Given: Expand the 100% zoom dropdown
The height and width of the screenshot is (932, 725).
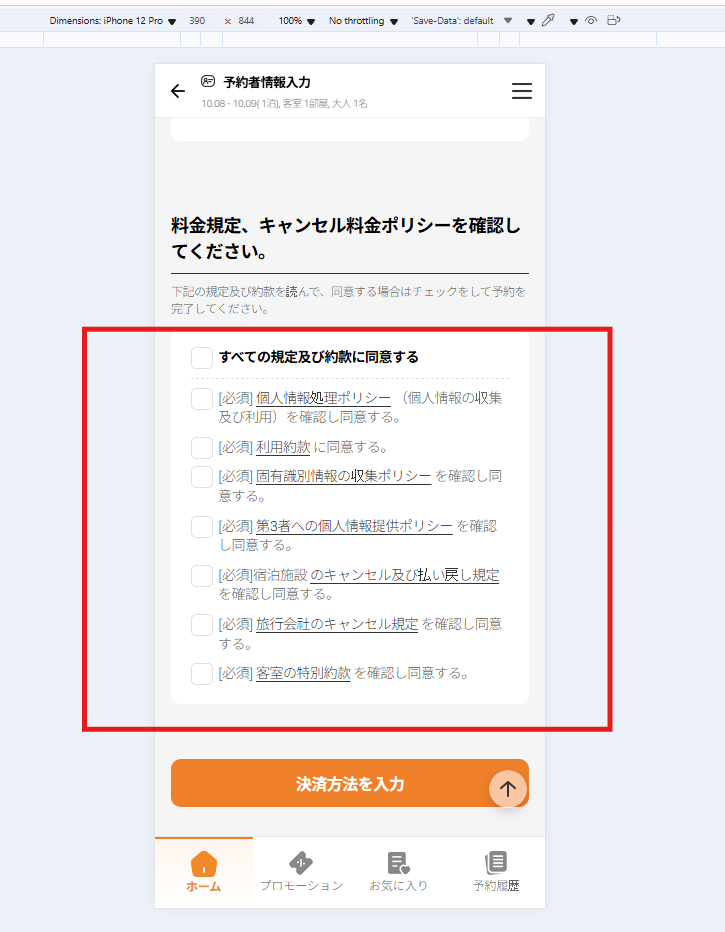Looking at the screenshot, I should point(297,21).
